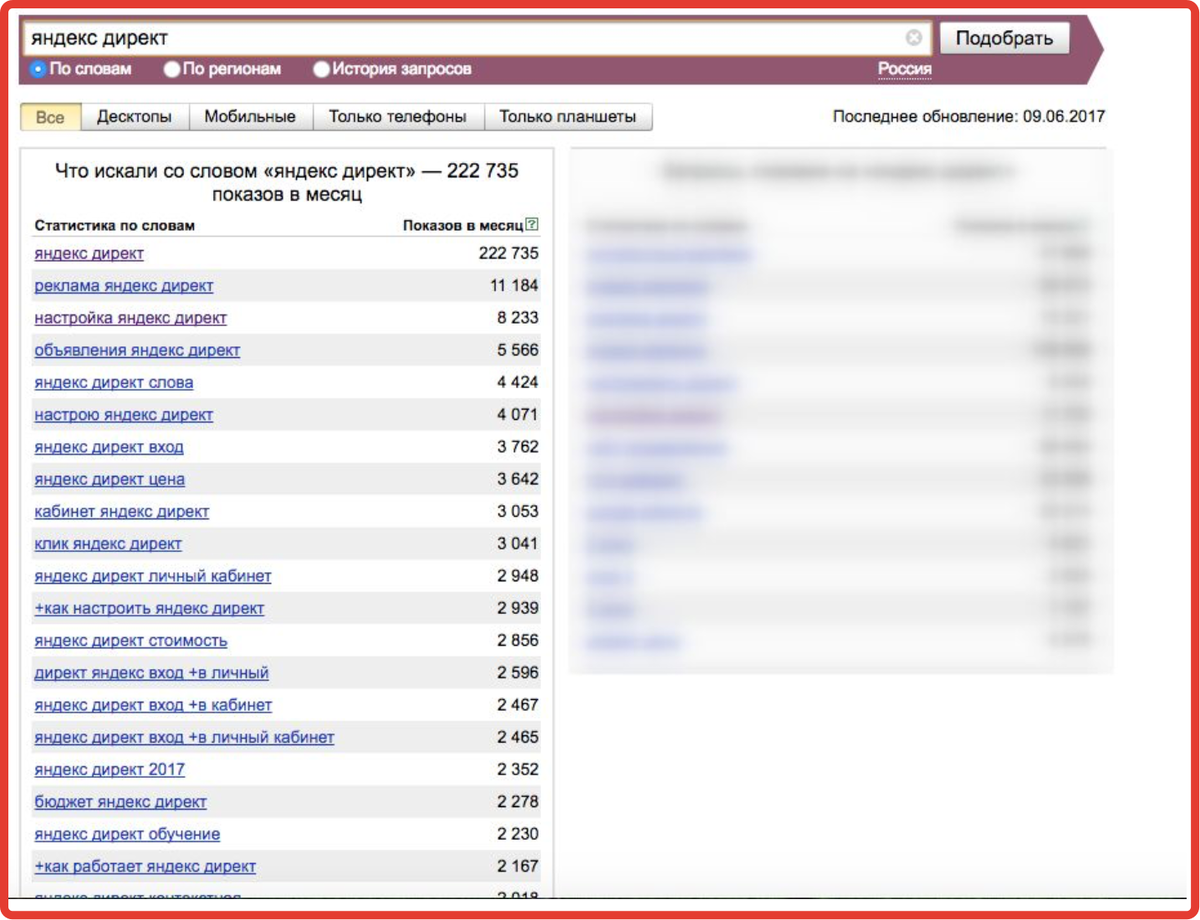
Task: Click the 3 053 impressions value
Action: [x=518, y=511]
